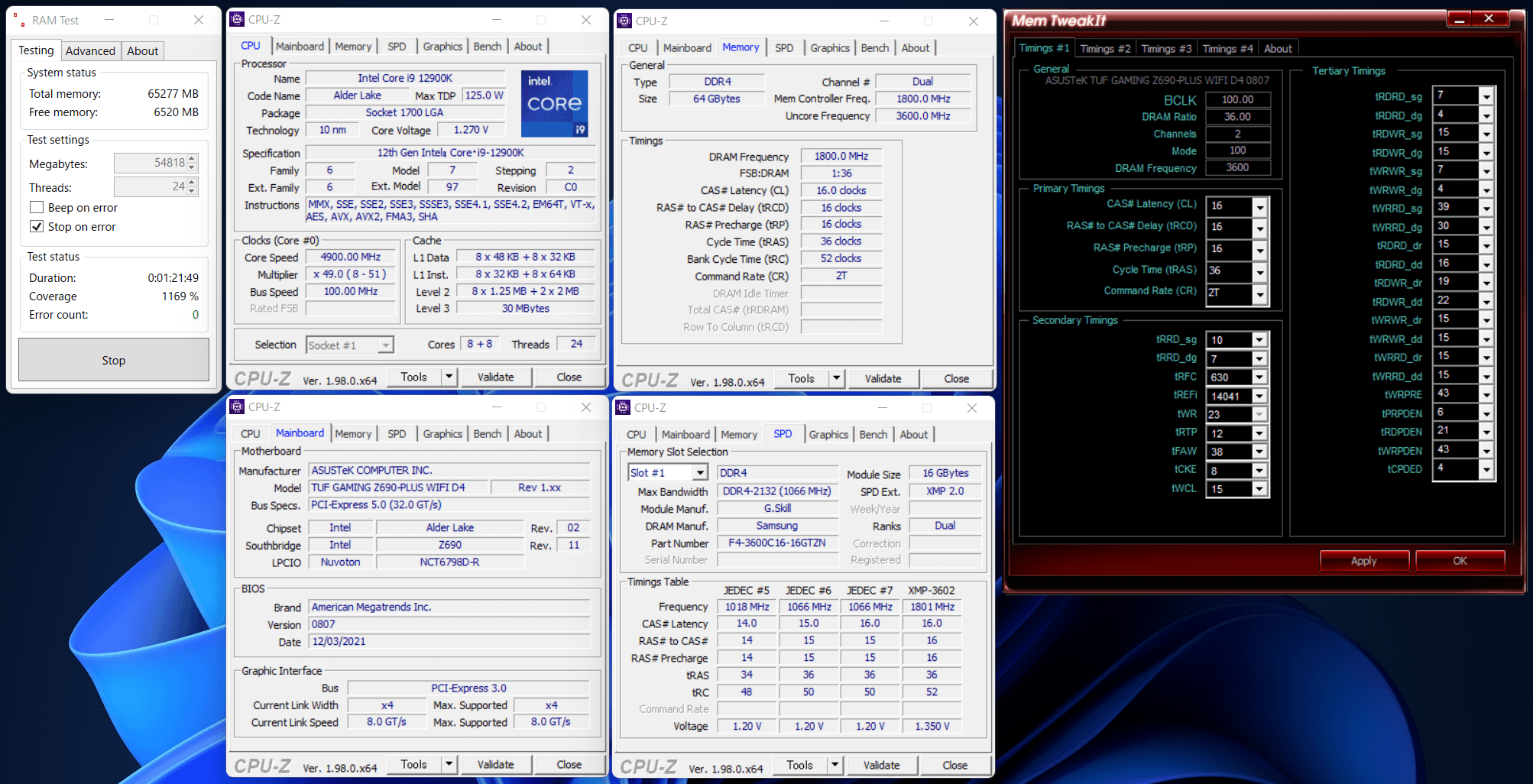Screen dimensions: 1533x784
Task: Click Tools button in Mainboard window
Action: pos(413,764)
